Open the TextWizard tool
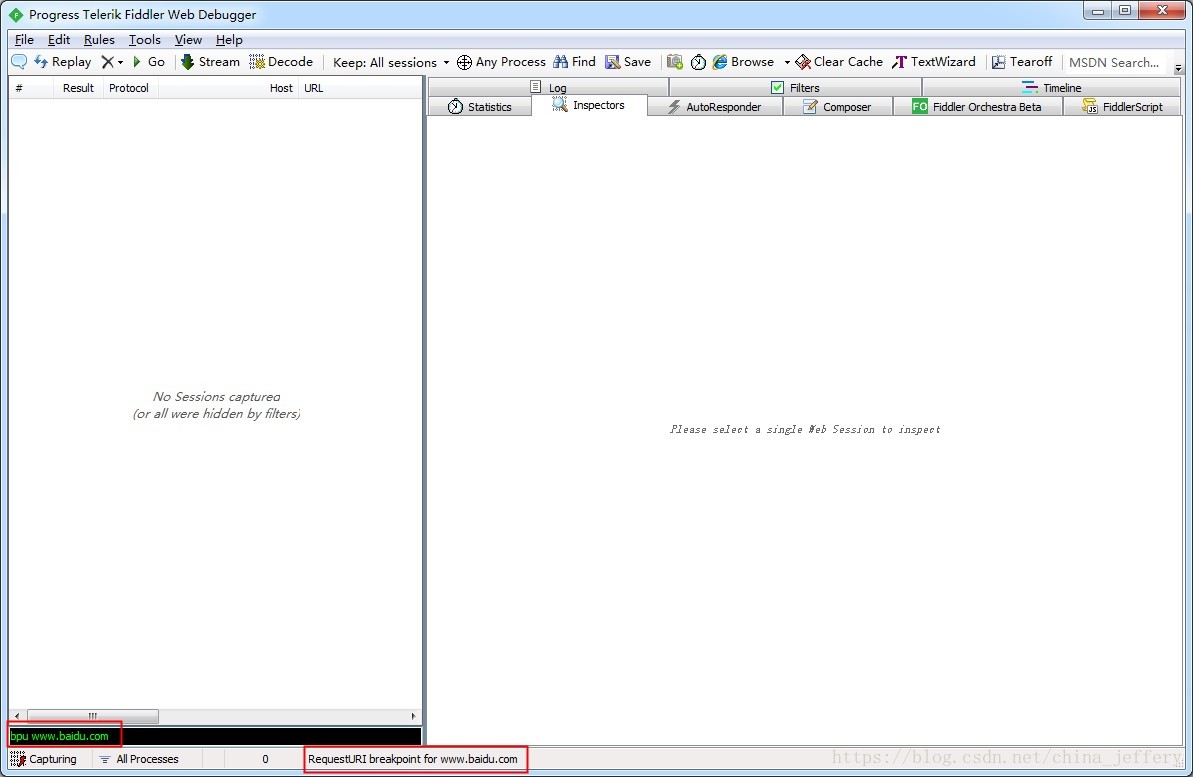Viewport: 1193px width, 777px height. (x=934, y=62)
